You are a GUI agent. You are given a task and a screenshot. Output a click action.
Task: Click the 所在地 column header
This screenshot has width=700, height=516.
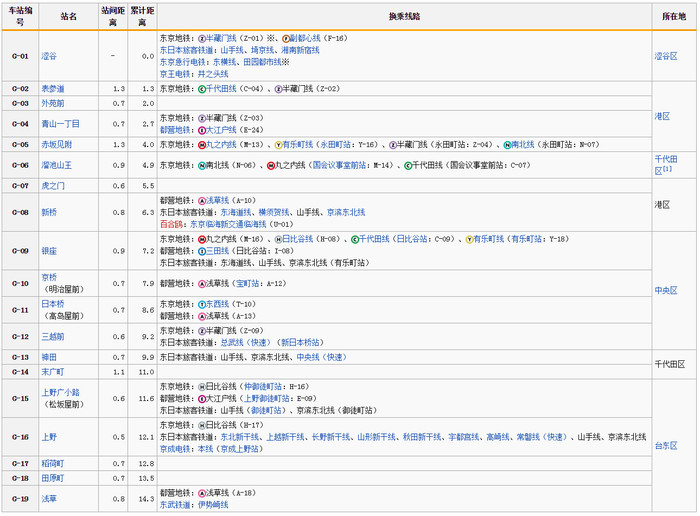click(674, 17)
